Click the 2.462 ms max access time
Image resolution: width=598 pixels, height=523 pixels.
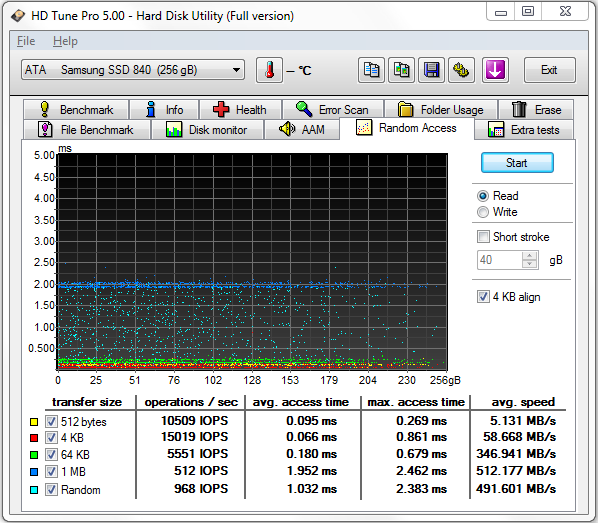(x=421, y=471)
